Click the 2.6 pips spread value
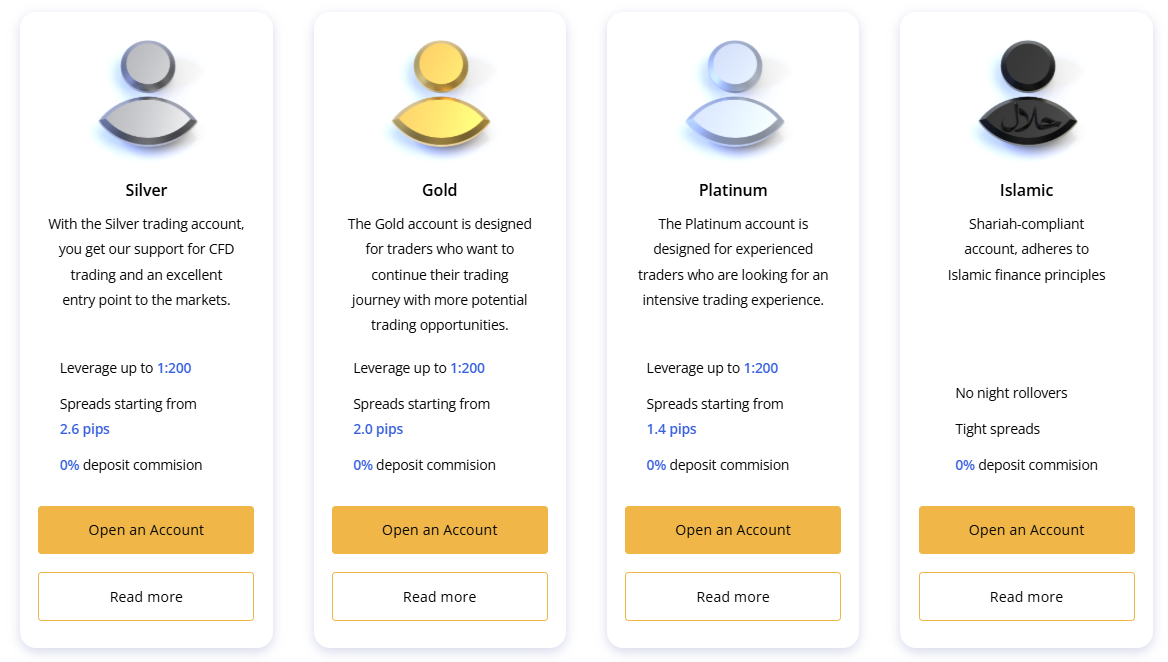The height and width of the screenshot is (662, 1168). click(85, 429)
